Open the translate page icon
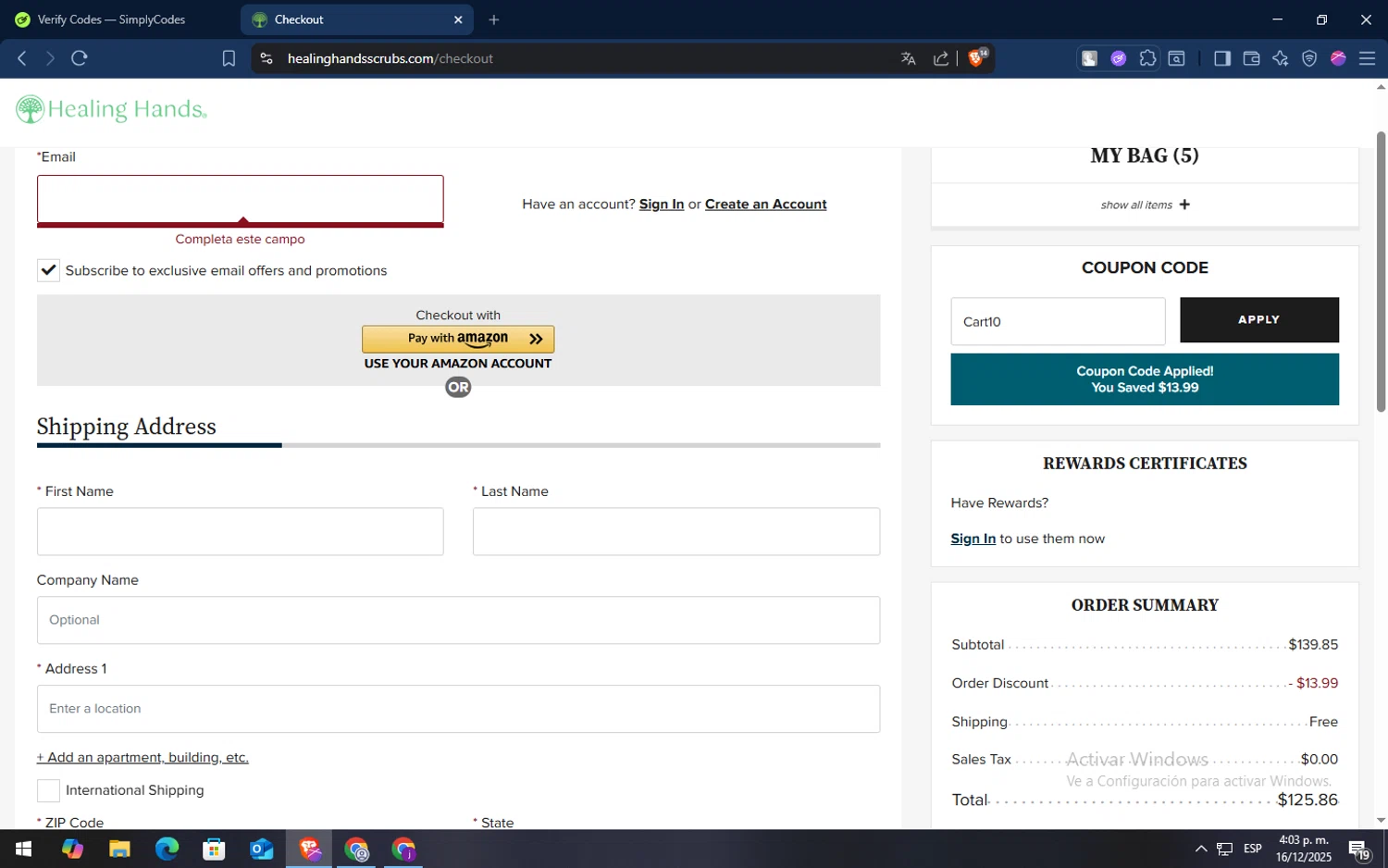Viewport: 1388px width, 868px height. [908, 58]
